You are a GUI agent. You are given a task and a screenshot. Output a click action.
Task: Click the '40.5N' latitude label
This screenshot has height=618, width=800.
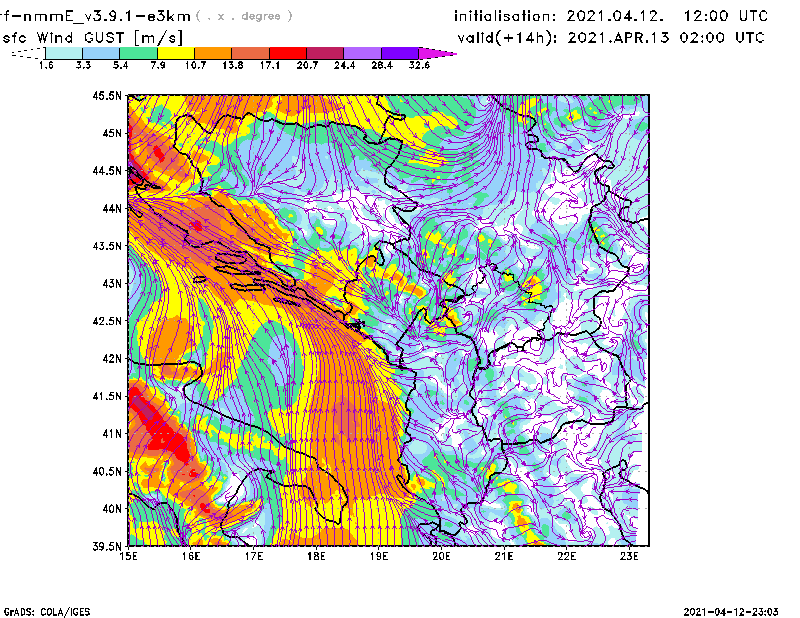coord(107,472)
